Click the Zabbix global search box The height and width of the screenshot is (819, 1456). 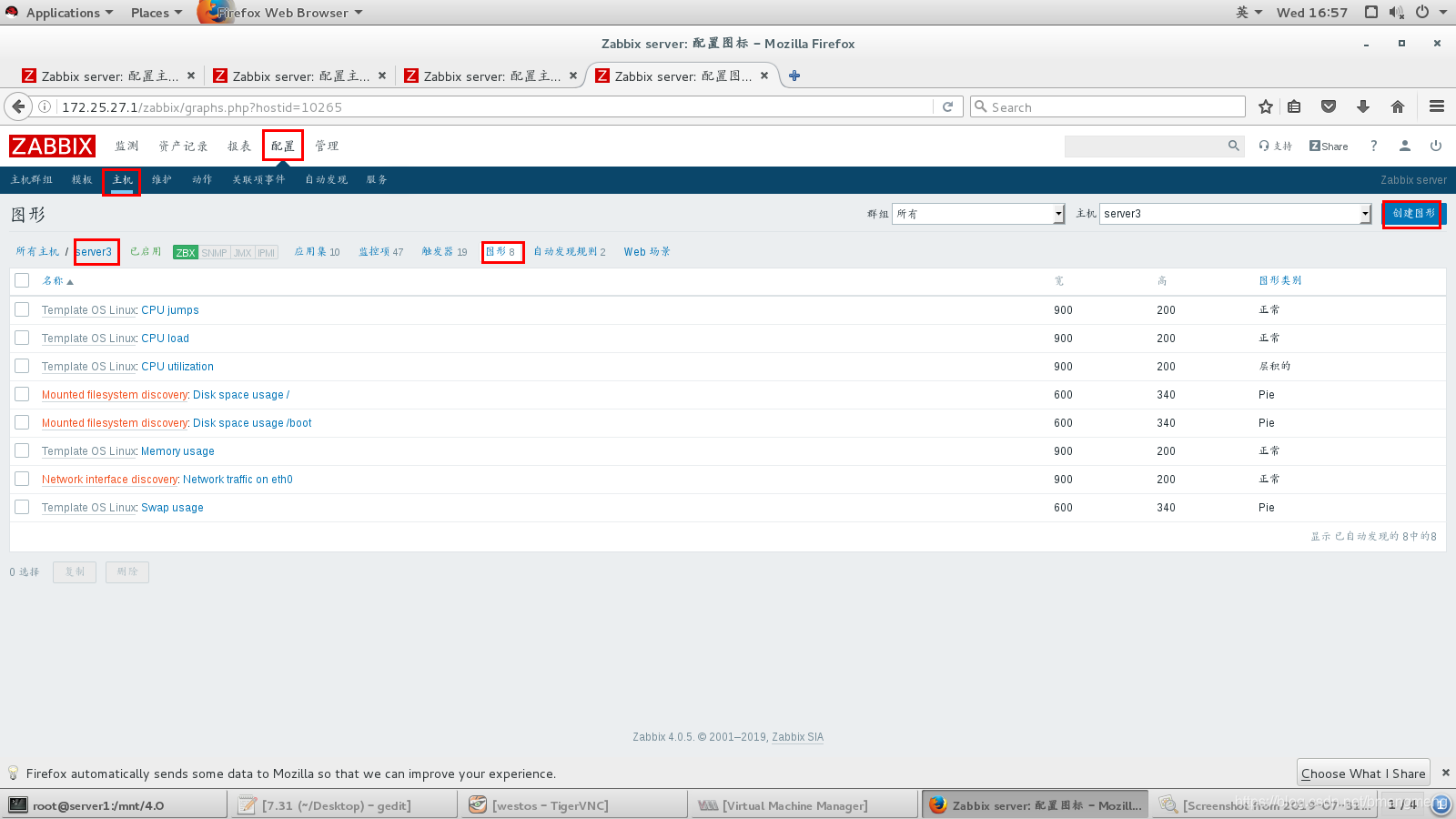tap(1145, 146)
